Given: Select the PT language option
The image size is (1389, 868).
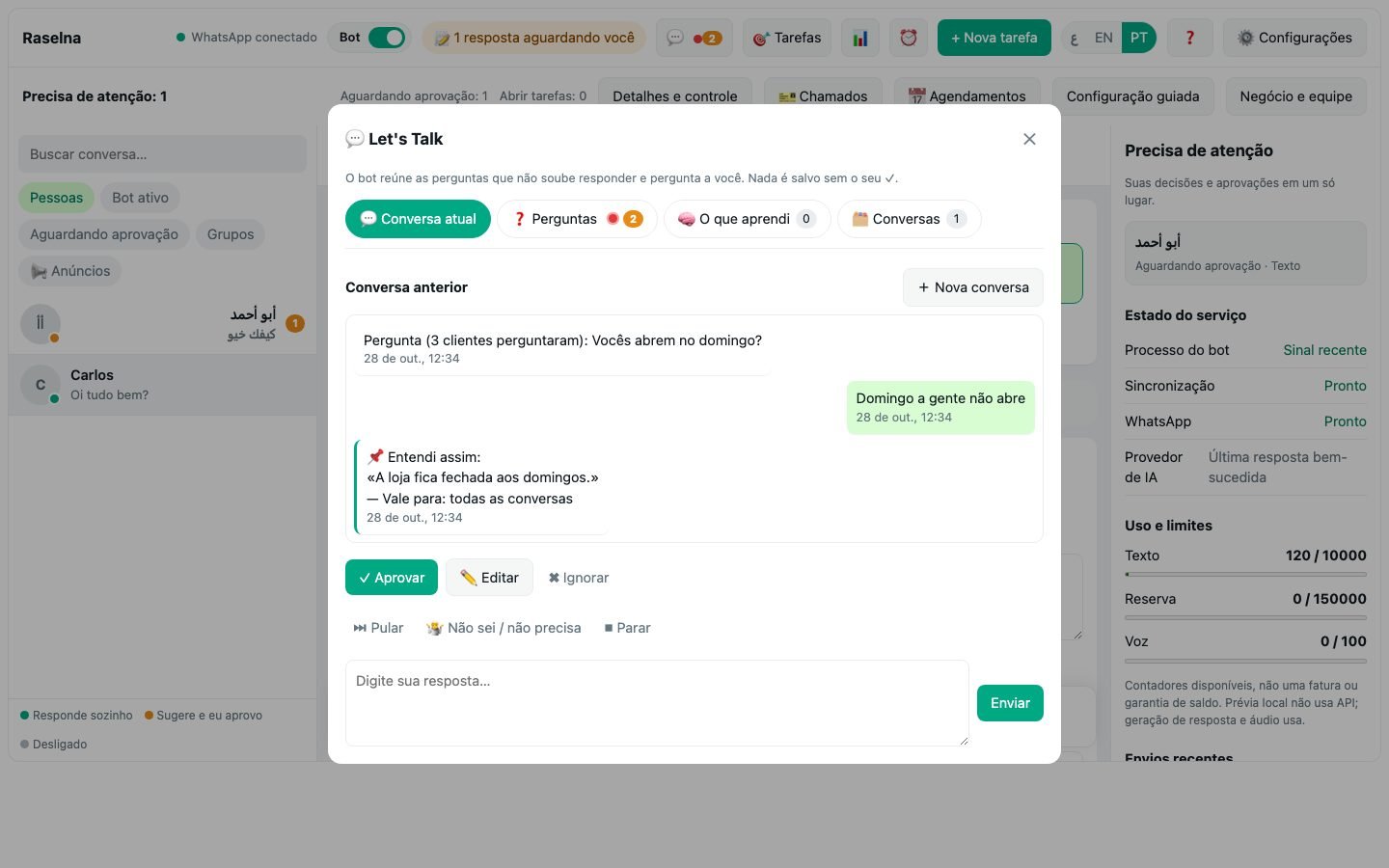Looking at the screenshot, I should pos(1139,38).
